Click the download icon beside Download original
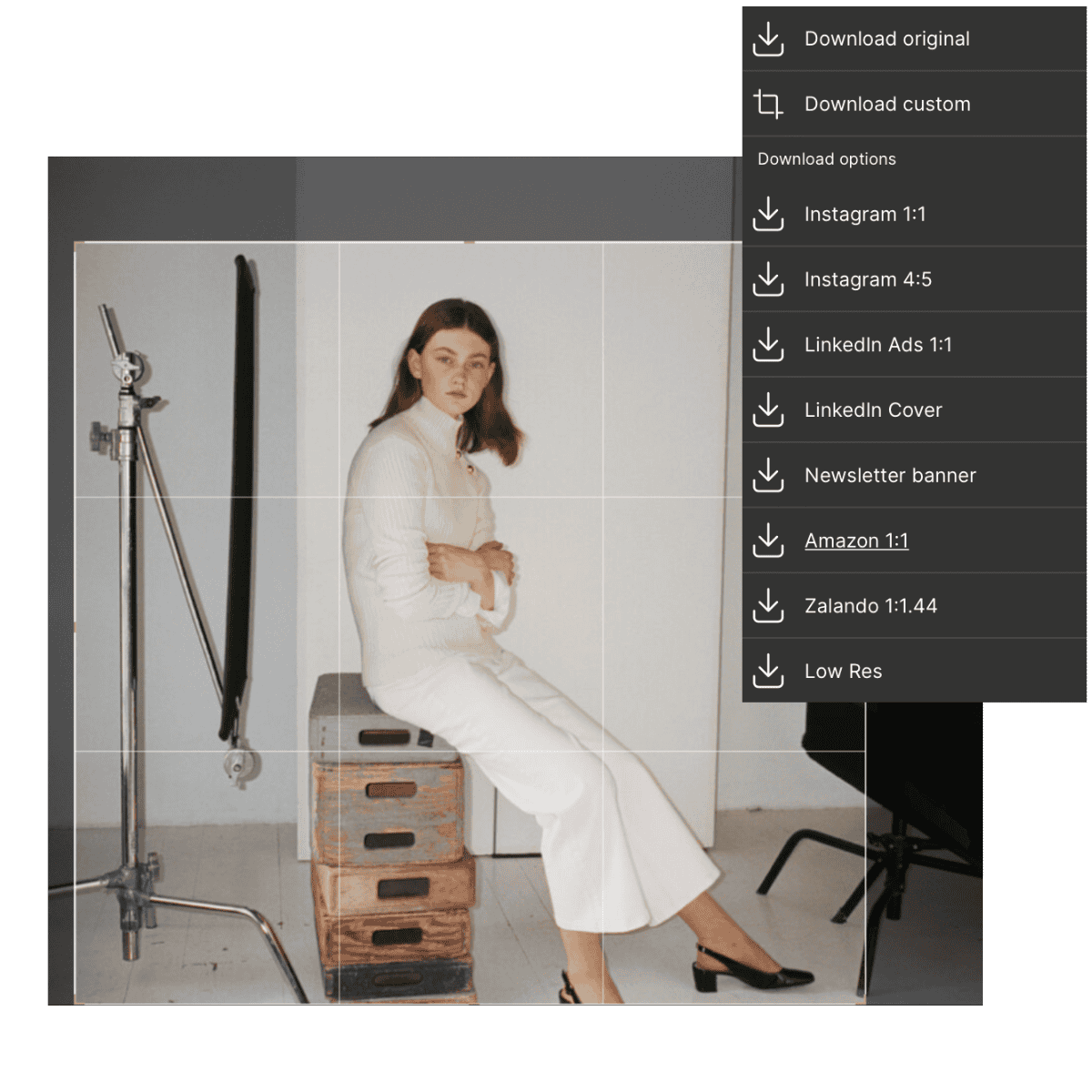This screenshot has width=1092, height=1092. [768, 39]
